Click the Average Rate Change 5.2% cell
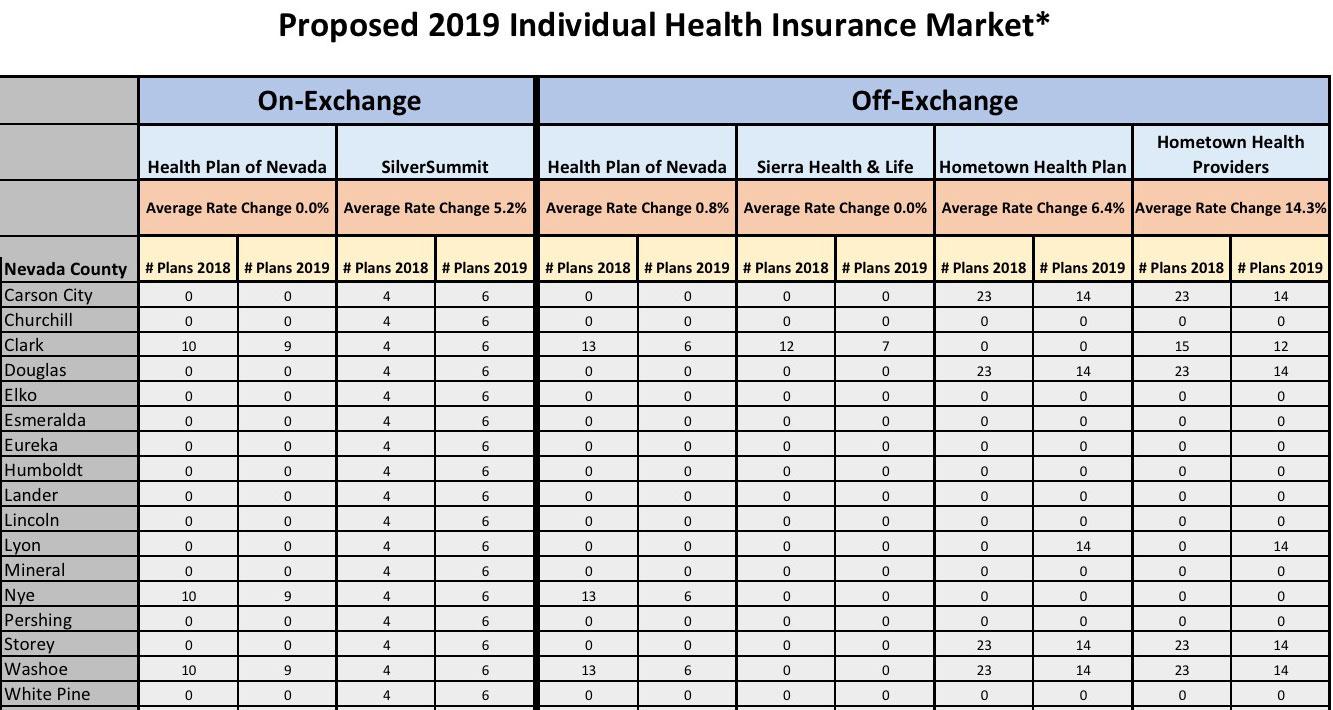 (436, 208)
